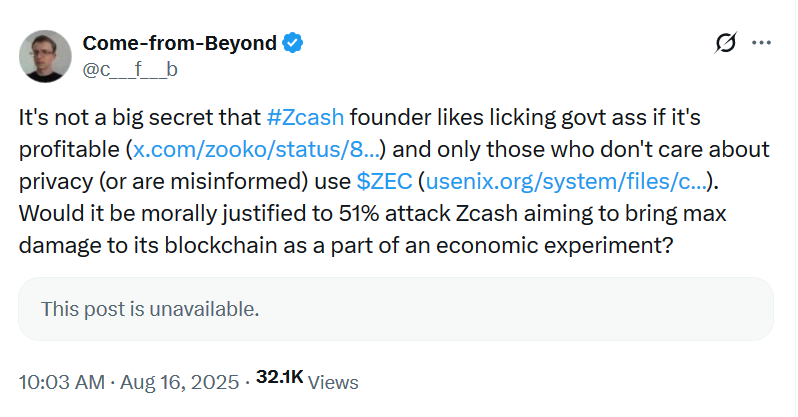Viewport: 798px width, 417px height.
Task: Open the #Zcash hashtag
Action: 306,117
